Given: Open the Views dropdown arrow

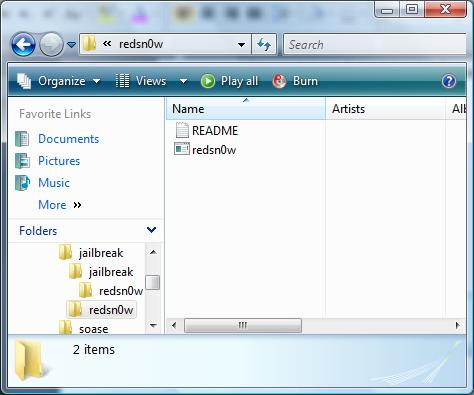Looking at the screenshot, I should [x=183, y=81].
